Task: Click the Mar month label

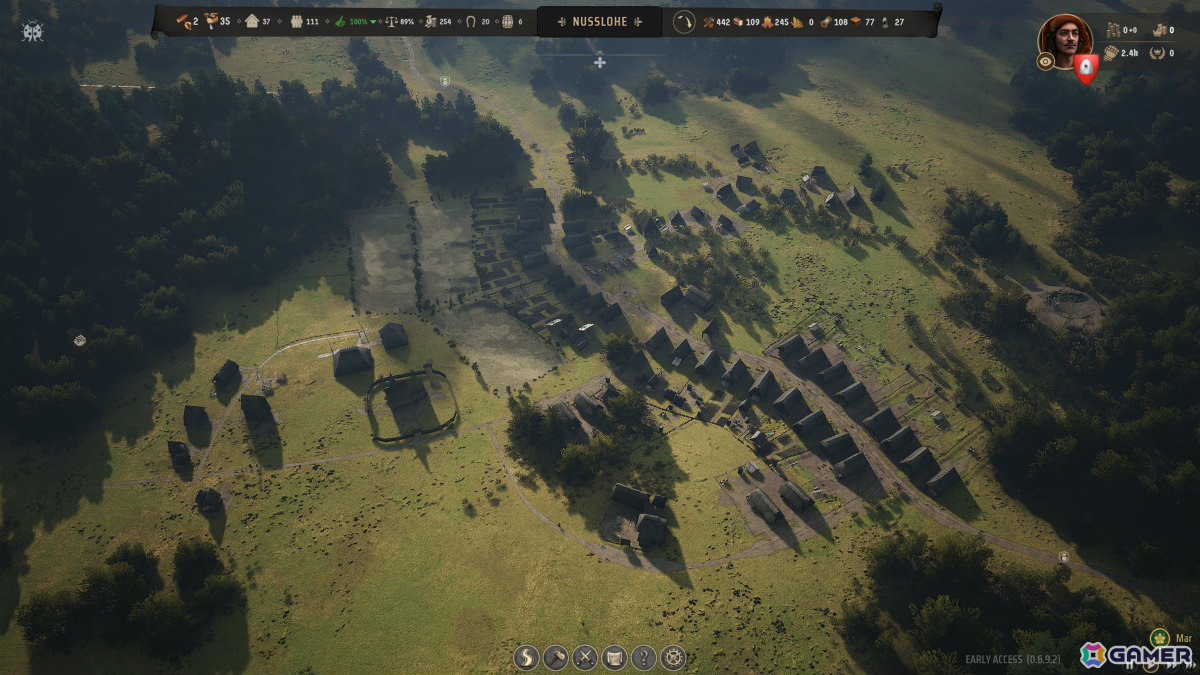Action: (x=1183, y=637)
